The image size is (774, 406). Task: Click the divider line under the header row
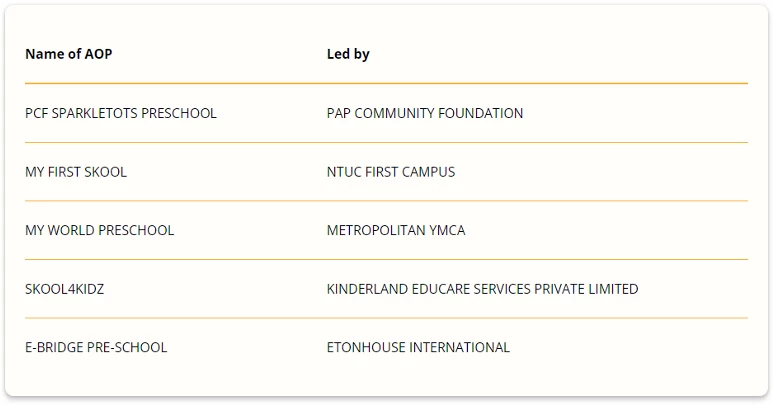pyautogui.click(x=387, y=83)
